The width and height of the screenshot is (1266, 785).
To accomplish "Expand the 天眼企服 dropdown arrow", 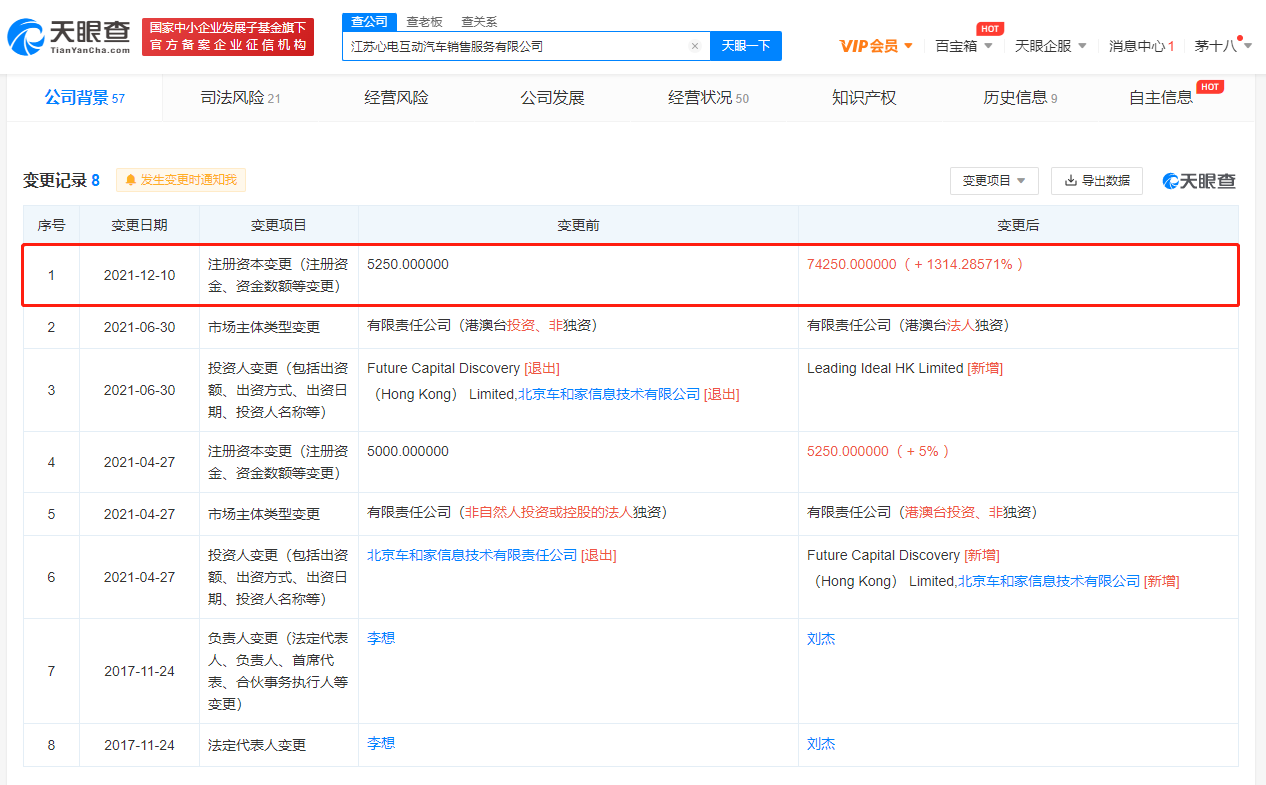I will (1083, 45).
